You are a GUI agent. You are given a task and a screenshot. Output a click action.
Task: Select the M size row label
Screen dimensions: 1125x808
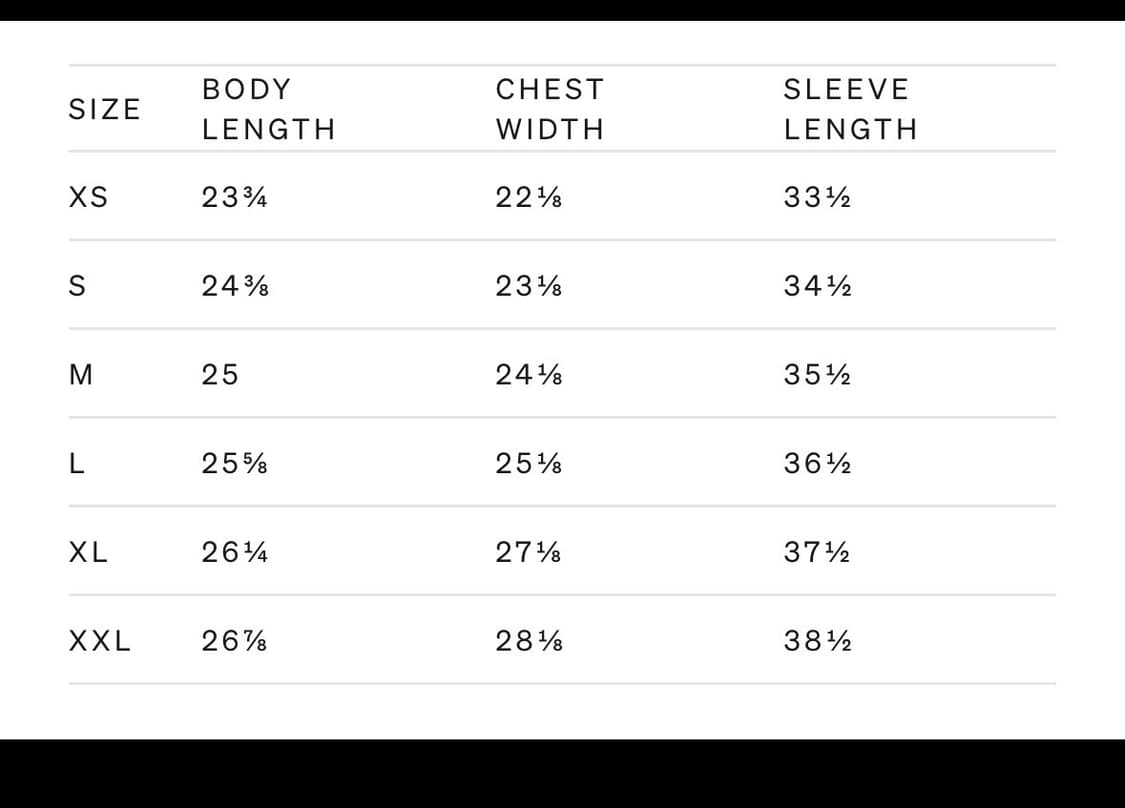pos(80,375)
